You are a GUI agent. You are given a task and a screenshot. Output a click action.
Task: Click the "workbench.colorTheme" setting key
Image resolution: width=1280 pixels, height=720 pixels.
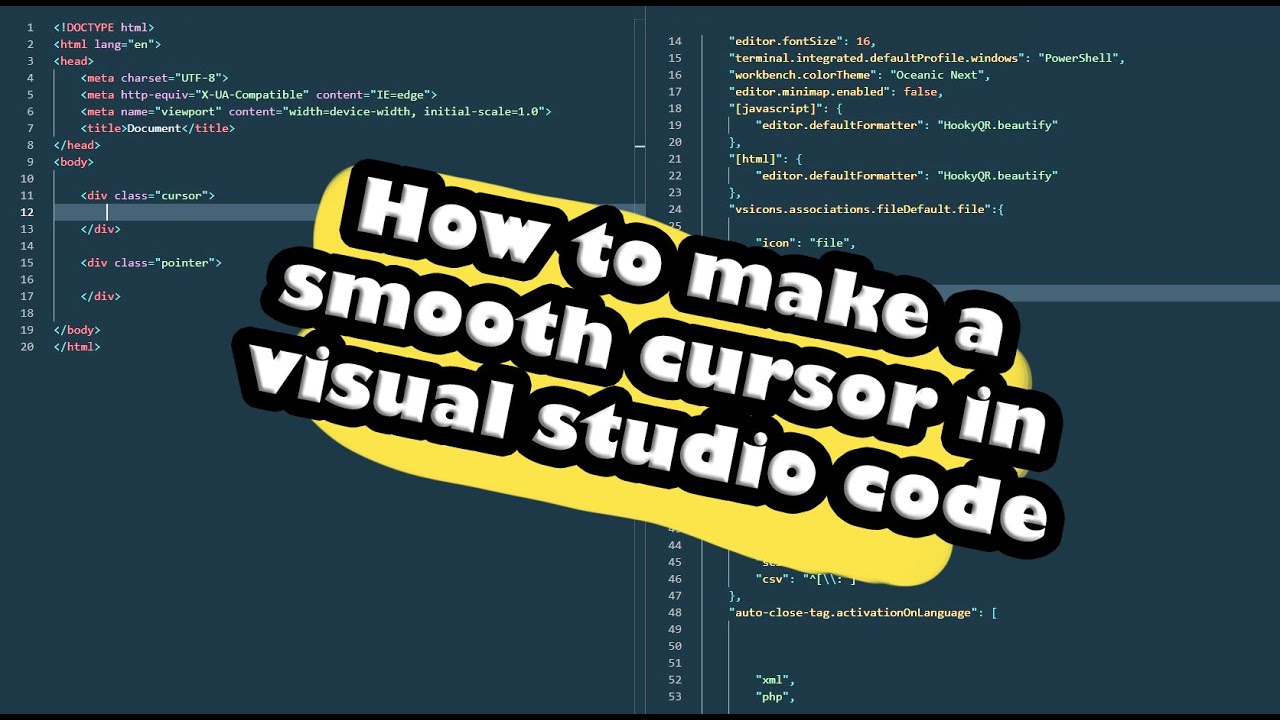[803, 75]
